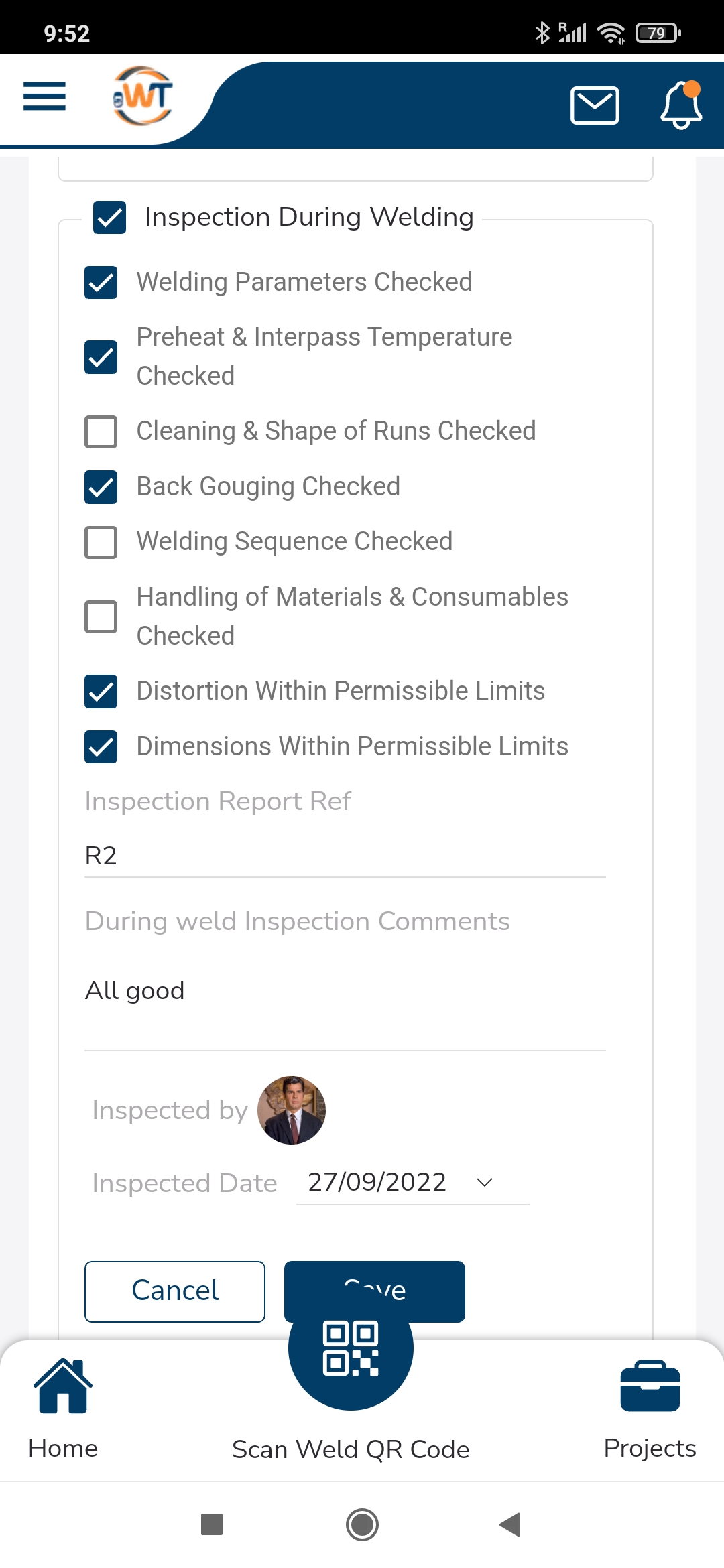Screen dimensions: 724x1568
Task: Open the messages envelope icon
Action: [x=595, y=105]
